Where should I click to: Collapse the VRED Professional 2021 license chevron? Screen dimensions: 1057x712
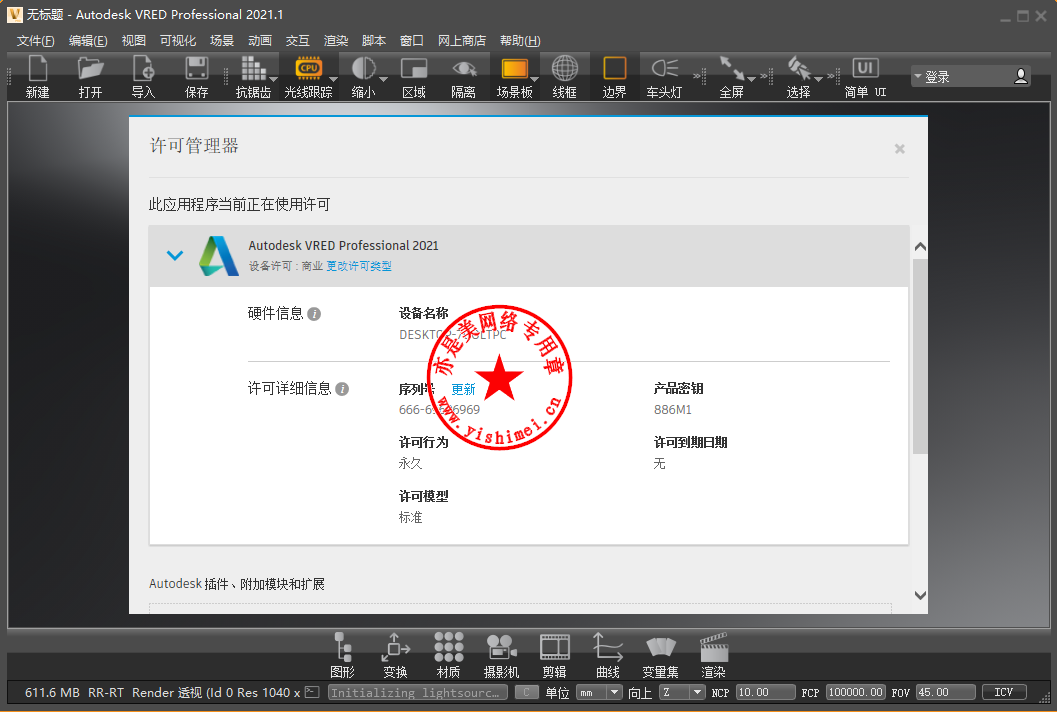tap(175, 256)
